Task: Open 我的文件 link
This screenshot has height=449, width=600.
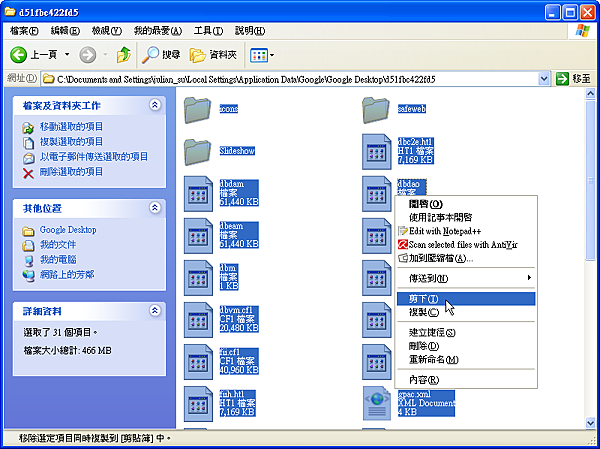Action: pyautogui.click(x=58, y=245)
